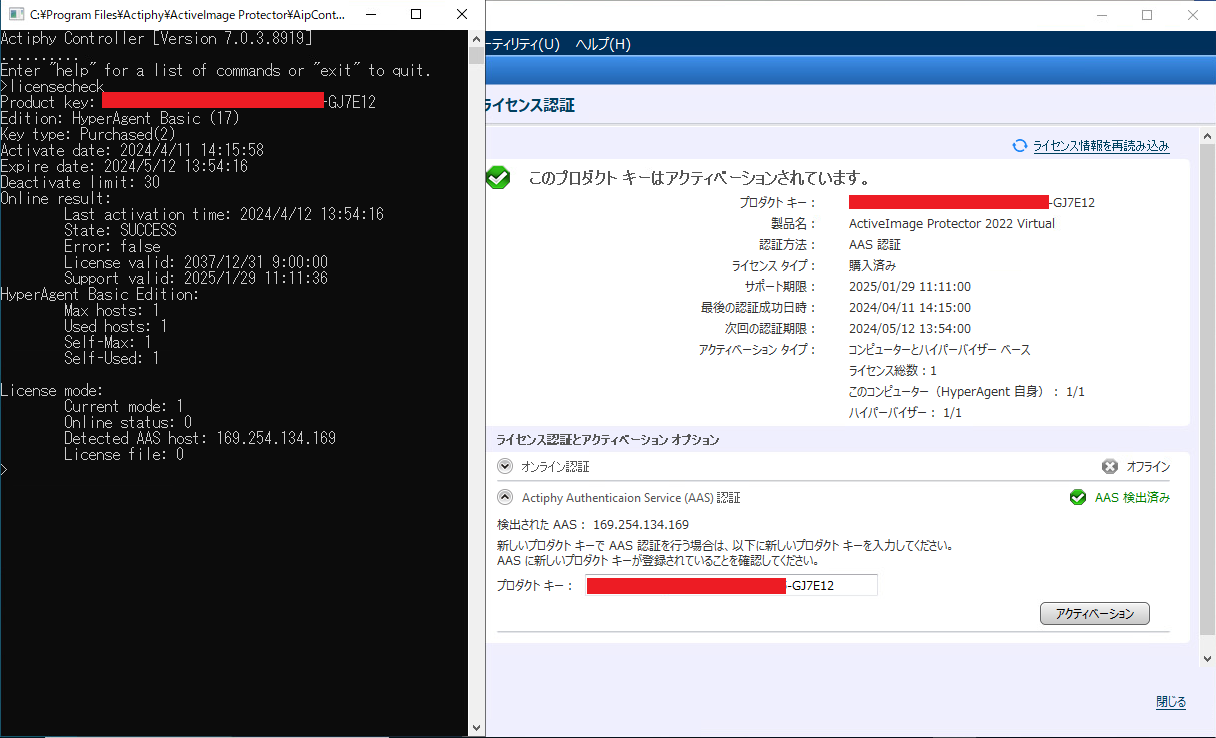Screen dimensions: 1216x738
Task: Click the AAS detected green check icon
Action: (x=1077, y=497)
